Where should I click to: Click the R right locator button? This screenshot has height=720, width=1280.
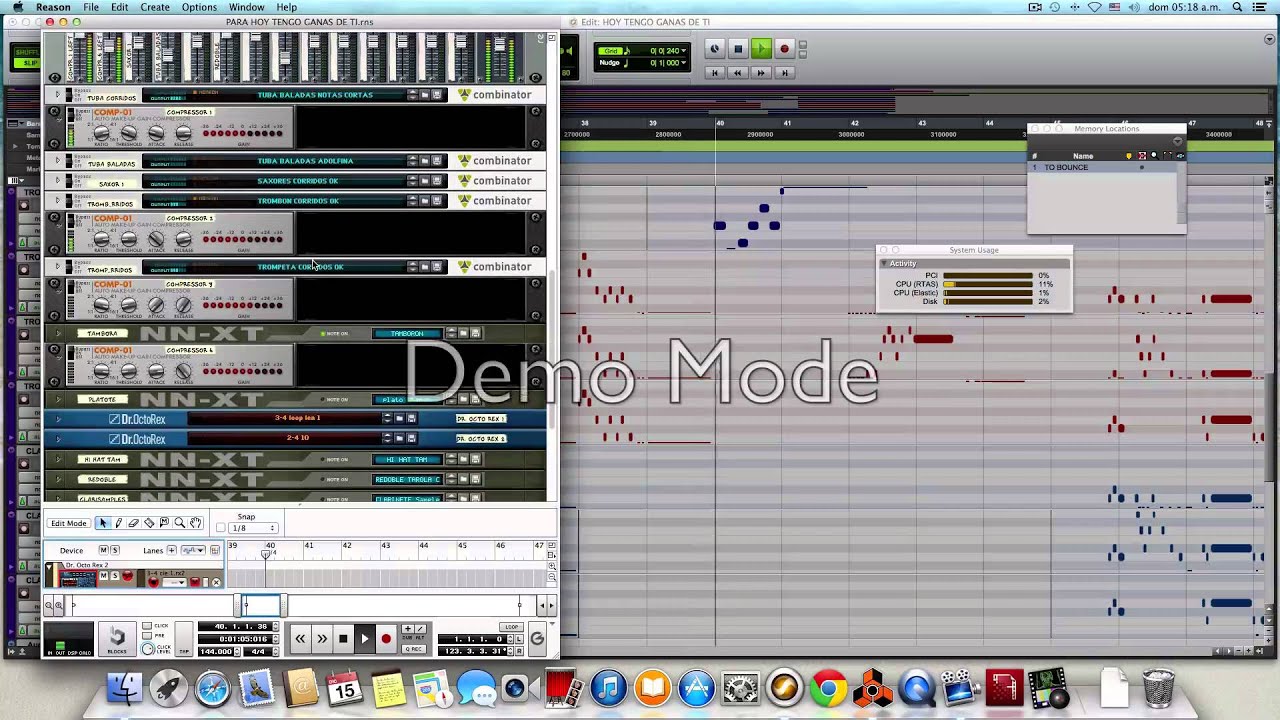[520, 651]
